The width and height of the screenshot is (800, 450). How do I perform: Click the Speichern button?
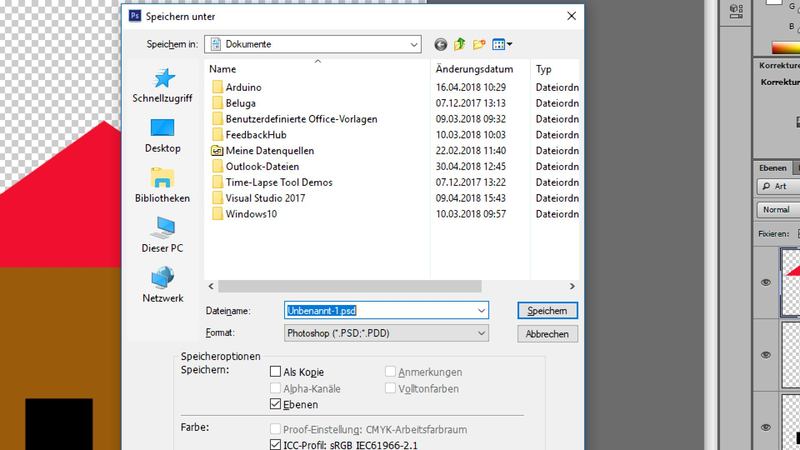547,311
